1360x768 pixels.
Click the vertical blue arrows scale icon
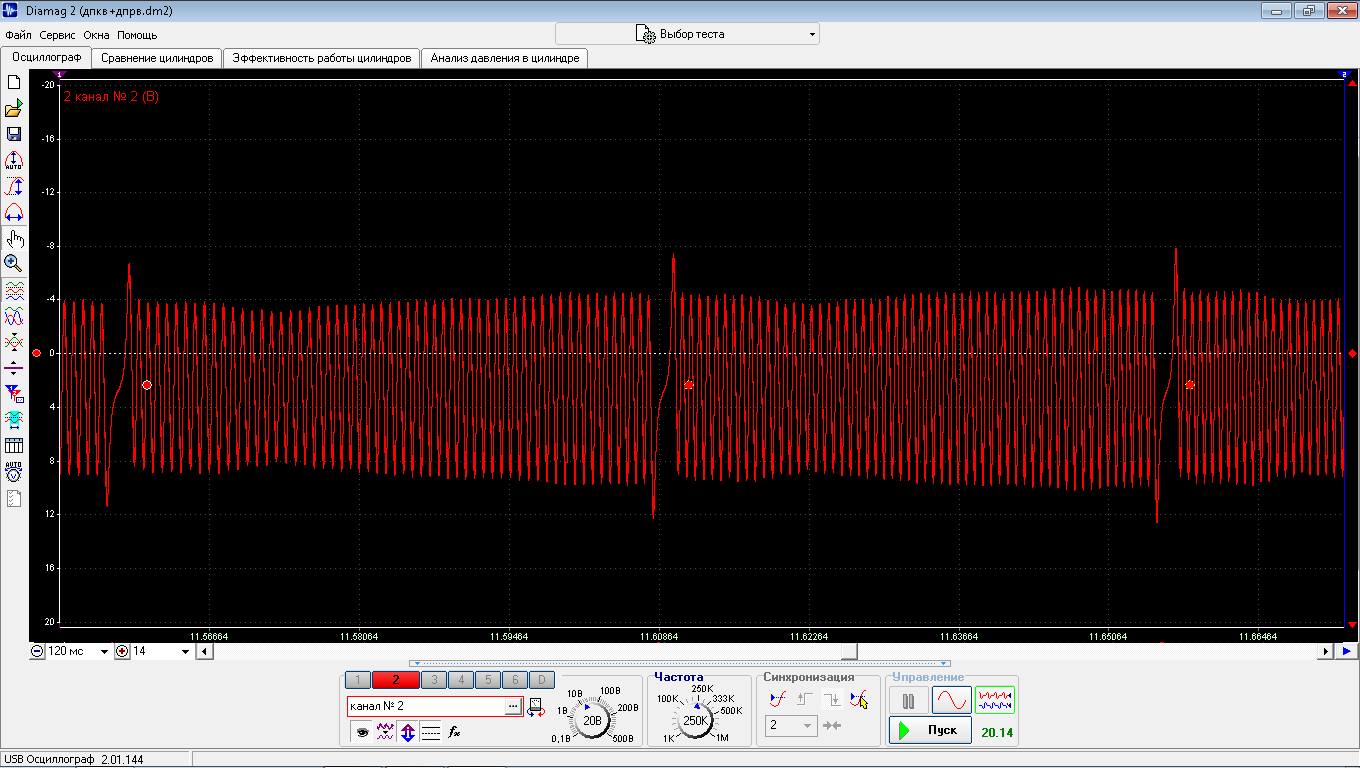(408, 732)
